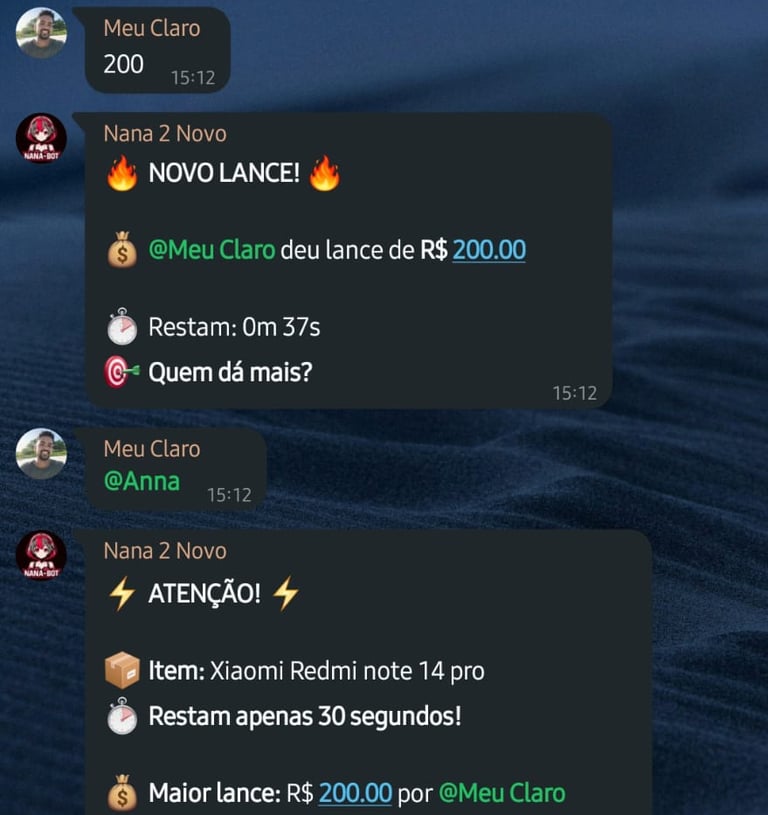Tap the @Meu Claro mention in NOVO LANCE message
The width and height of the screenshot is (768, 815).
pos(211,250)
